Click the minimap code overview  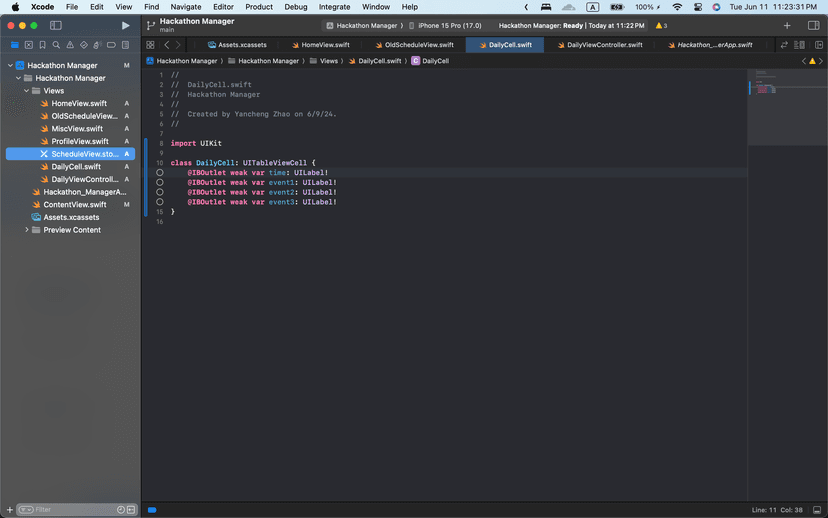765,85
